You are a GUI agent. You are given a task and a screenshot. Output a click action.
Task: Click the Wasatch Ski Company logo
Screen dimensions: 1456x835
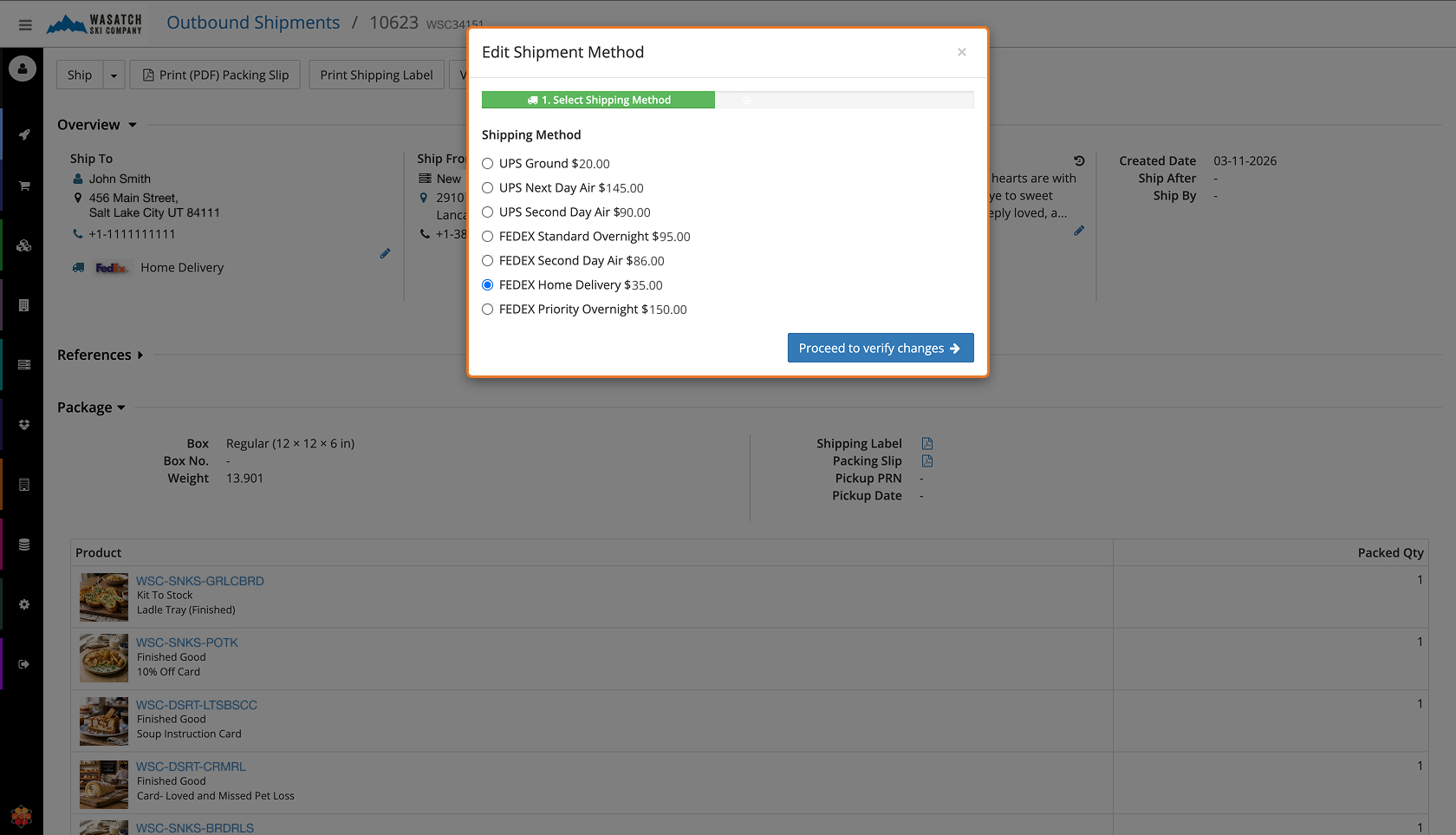click(x=94, y=24)
